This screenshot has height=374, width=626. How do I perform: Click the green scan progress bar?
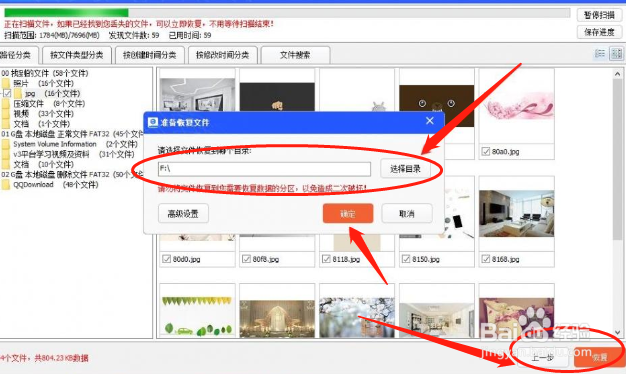pyautogui.click(x=66, y=13)
